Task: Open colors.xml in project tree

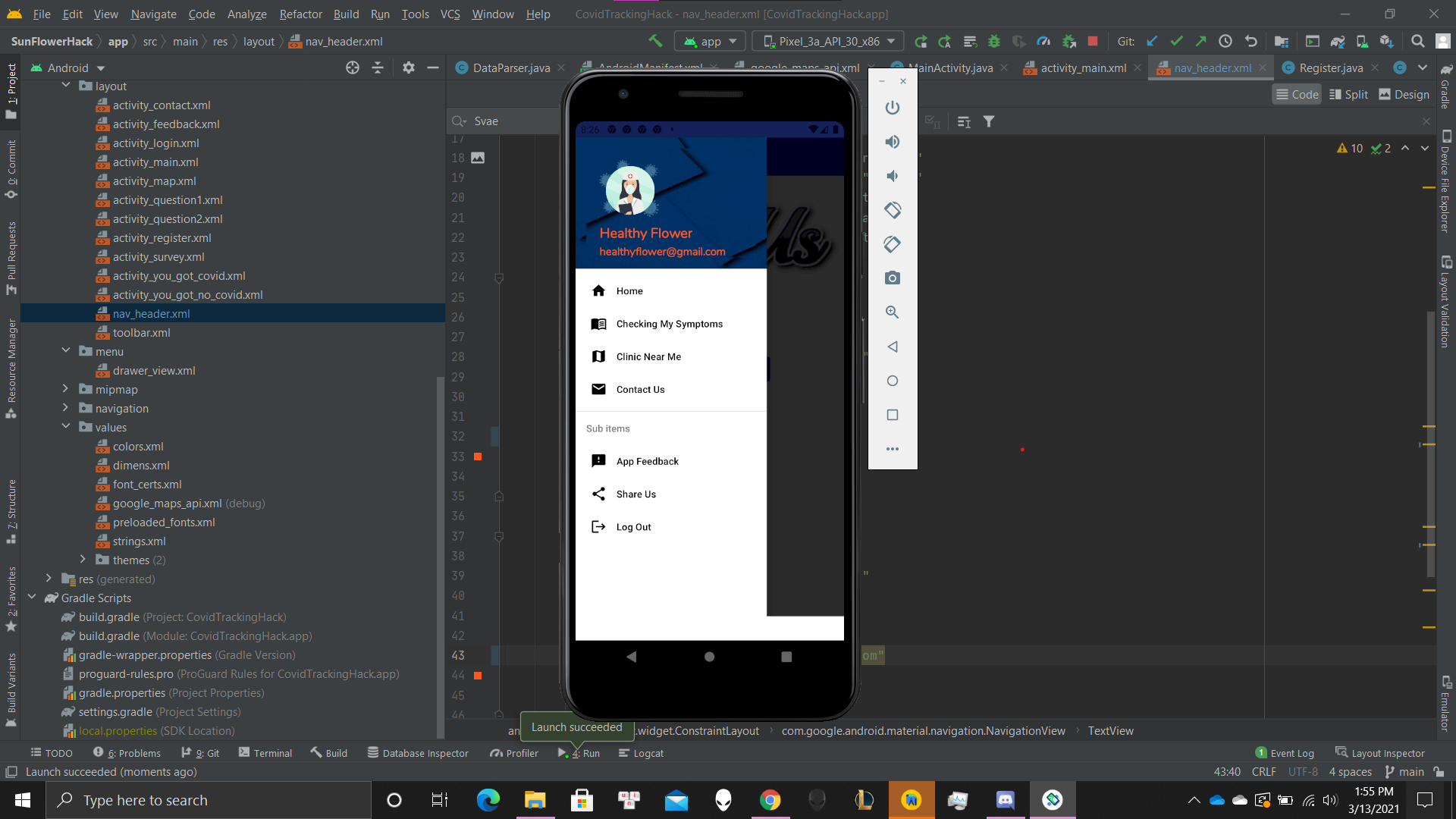Action: pos(138,446)
